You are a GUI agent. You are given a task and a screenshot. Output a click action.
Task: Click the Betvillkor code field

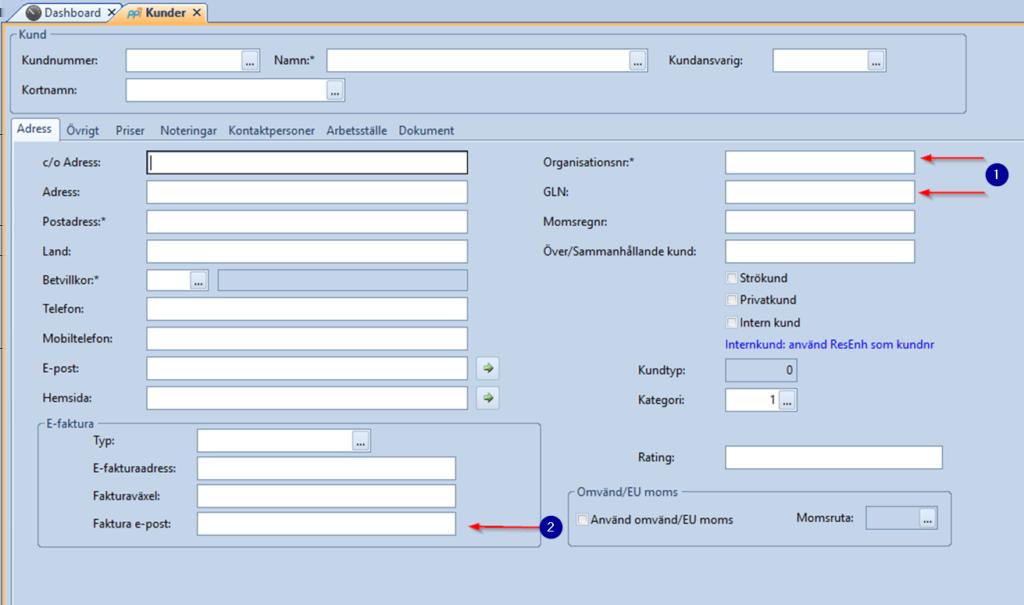pos(168,281)
